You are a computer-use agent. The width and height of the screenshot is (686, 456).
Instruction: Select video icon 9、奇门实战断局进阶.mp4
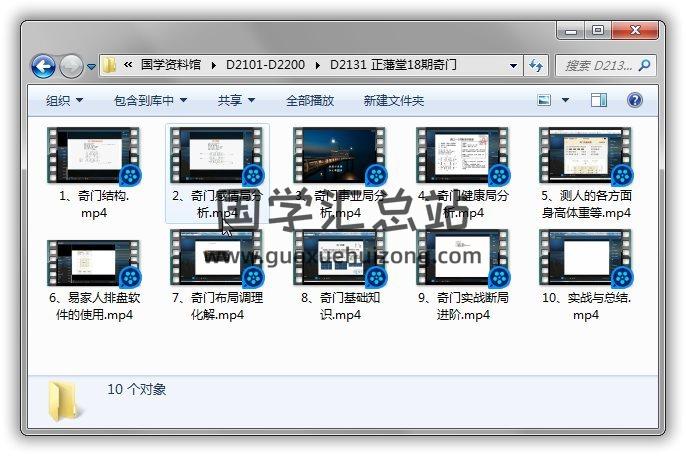pos(463,258)
